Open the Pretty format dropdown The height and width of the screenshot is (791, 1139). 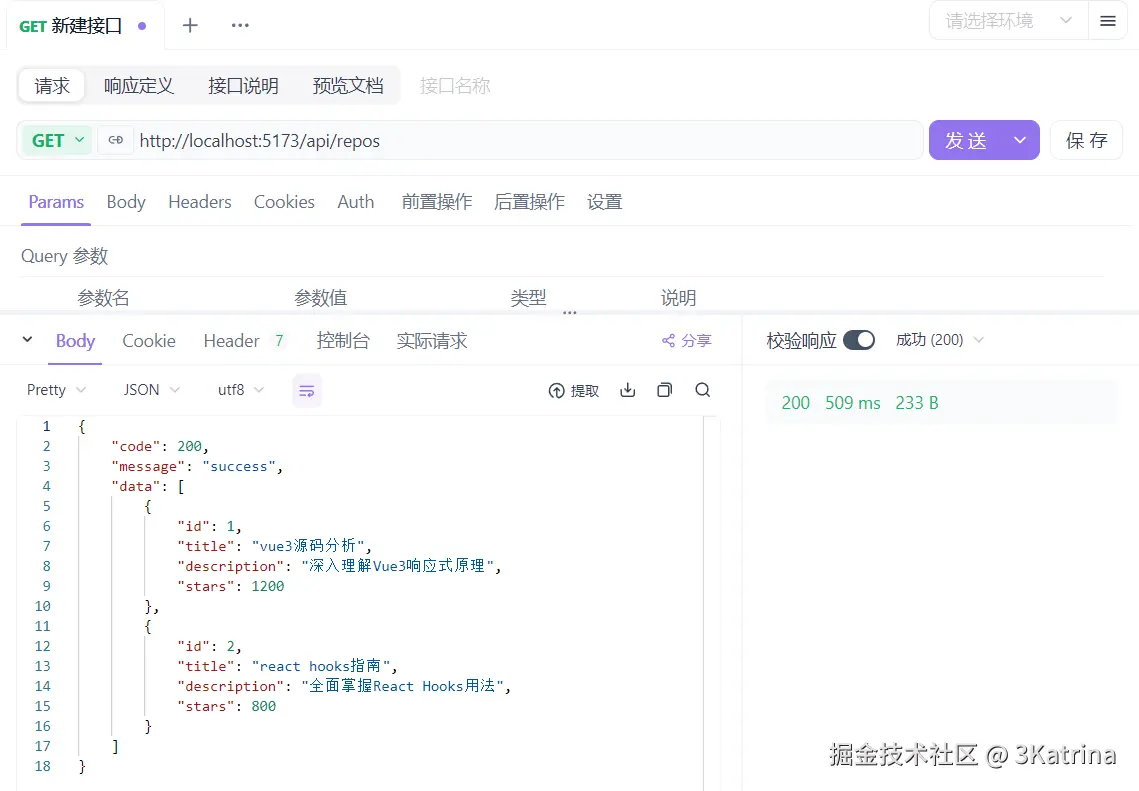tap(56, 390)
